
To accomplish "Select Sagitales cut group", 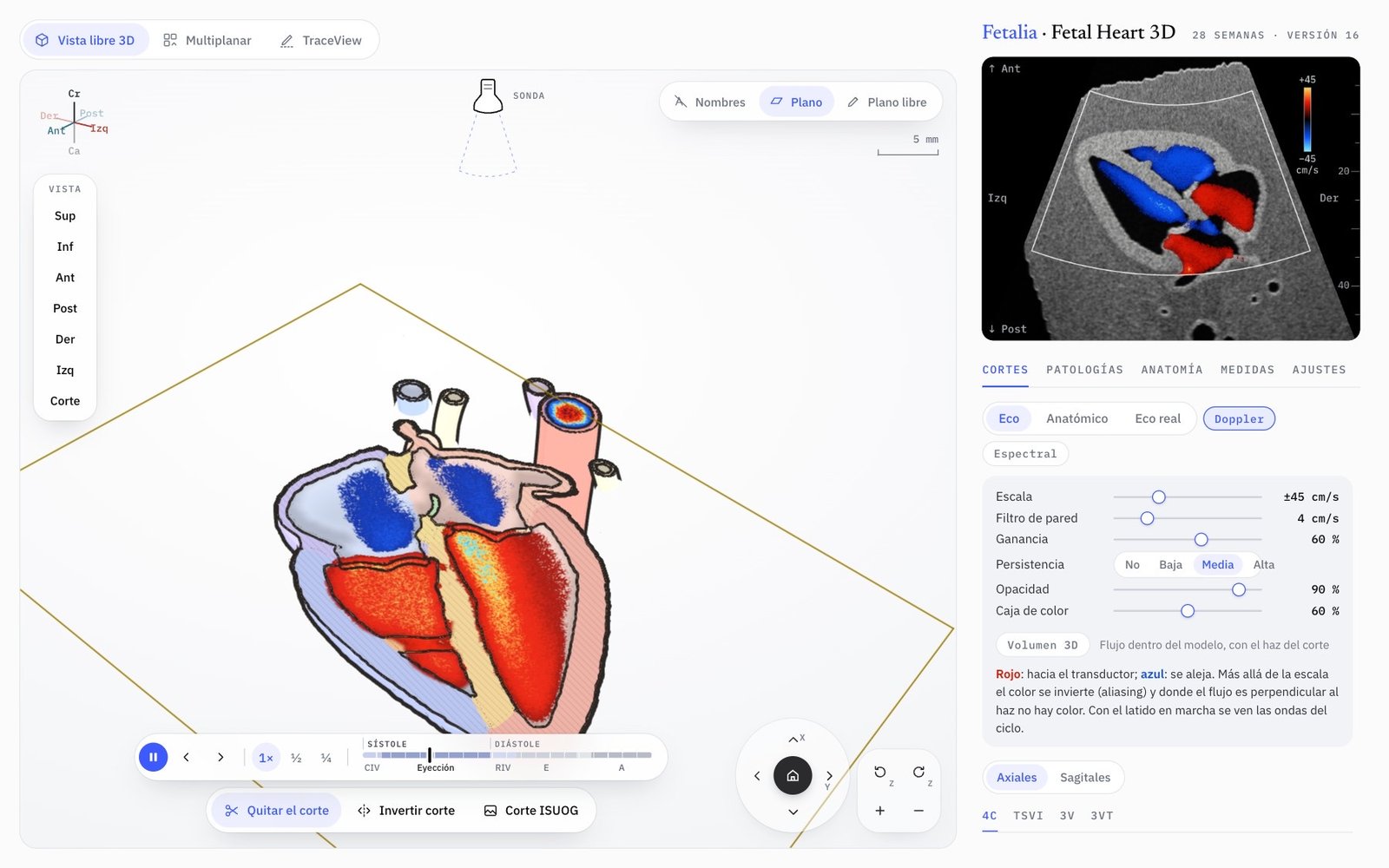I will 1085,778.
